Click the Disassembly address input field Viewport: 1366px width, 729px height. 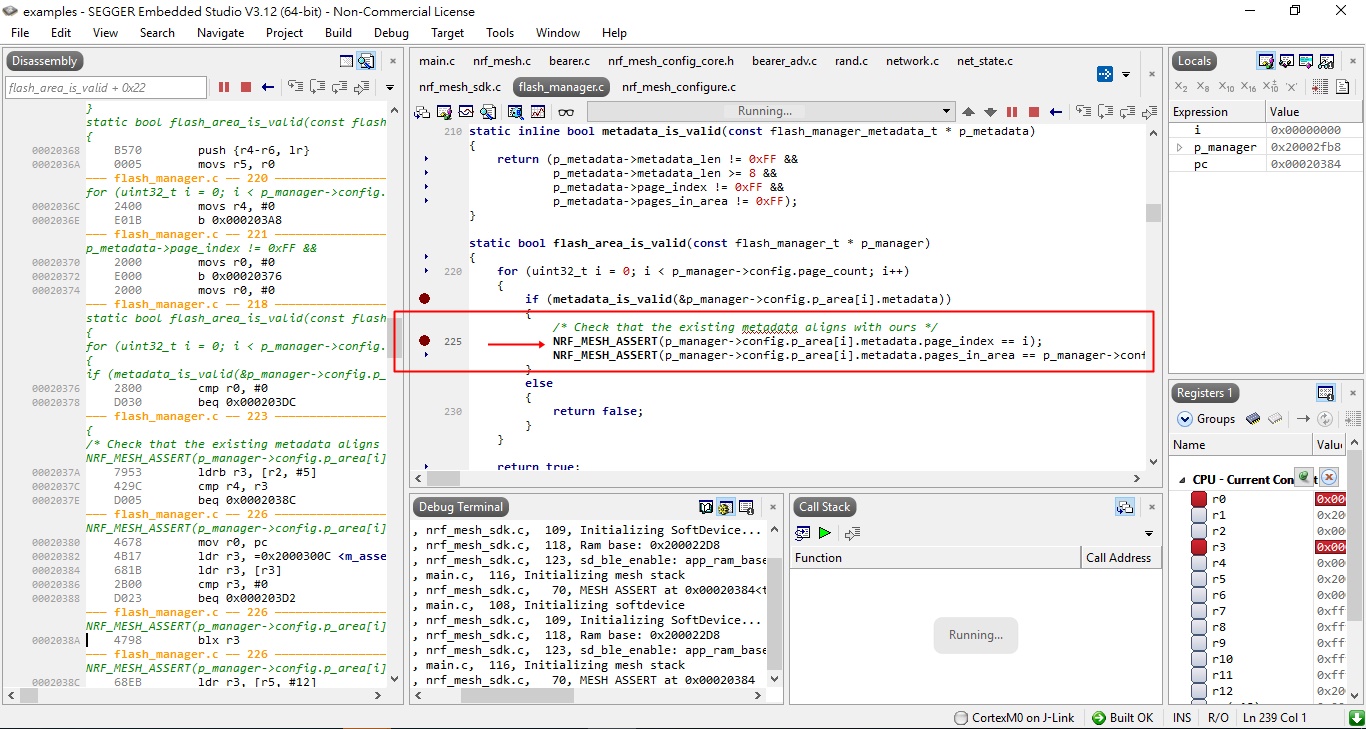point(106,88)
